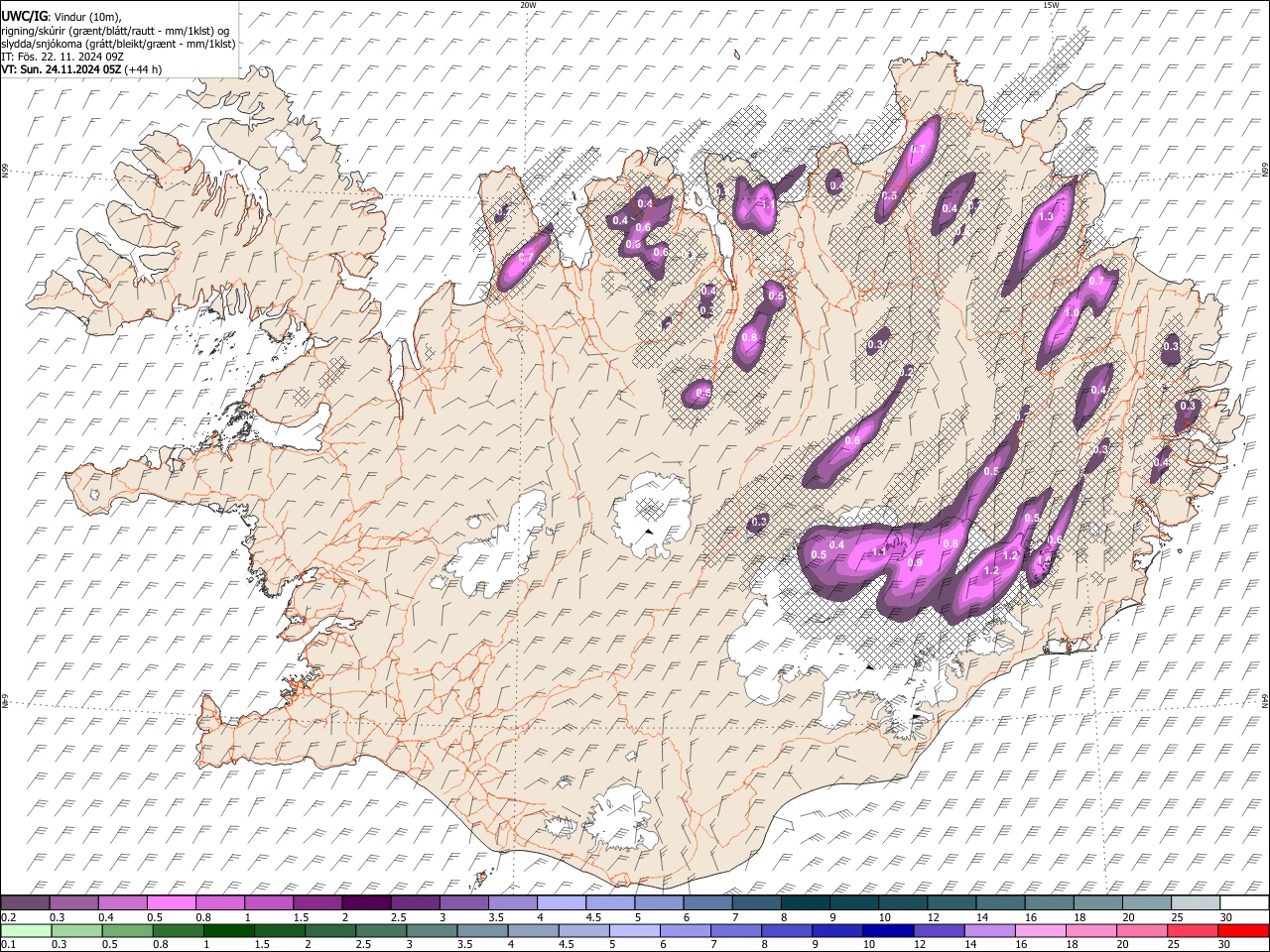Click the '20W' longitude label

(528, 5)
